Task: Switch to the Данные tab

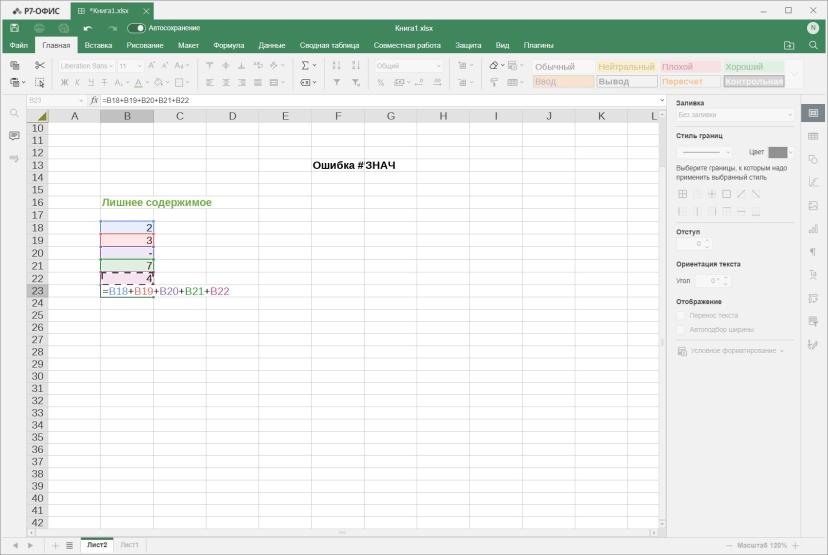Action: click(x=272, y=45)
